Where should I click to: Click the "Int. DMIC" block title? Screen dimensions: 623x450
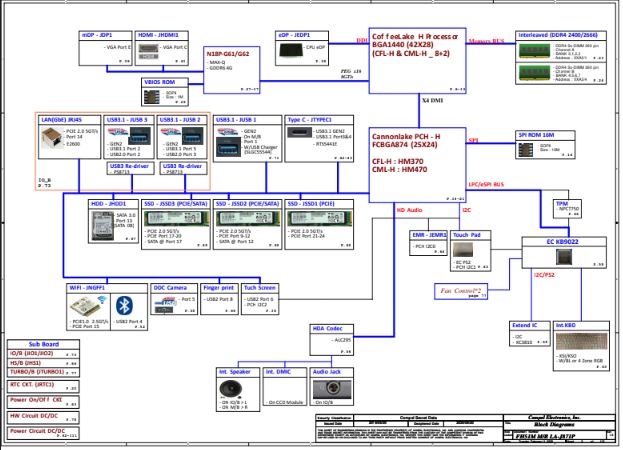[x=278, y=372]
